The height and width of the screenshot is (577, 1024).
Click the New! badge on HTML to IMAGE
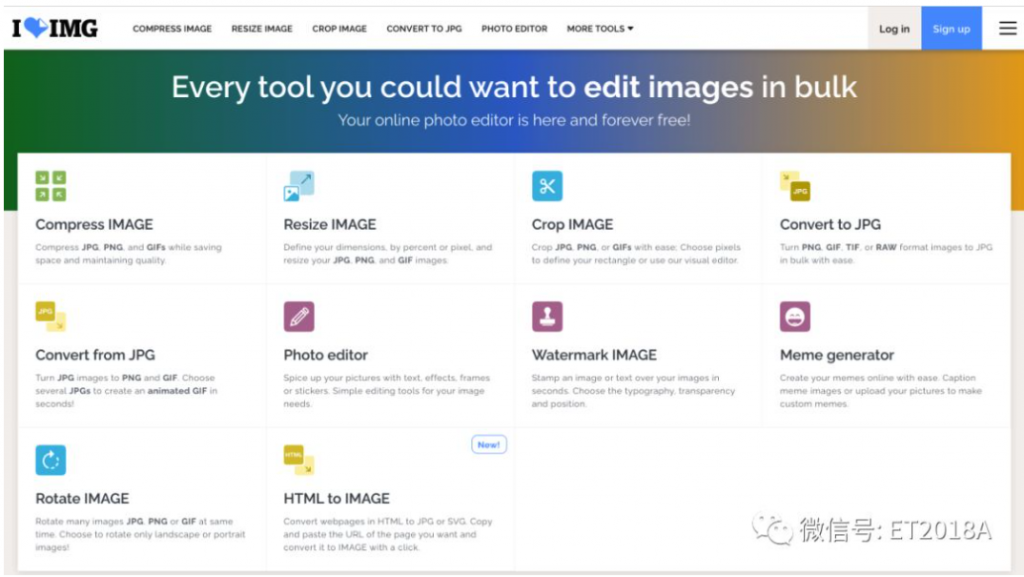488,444
